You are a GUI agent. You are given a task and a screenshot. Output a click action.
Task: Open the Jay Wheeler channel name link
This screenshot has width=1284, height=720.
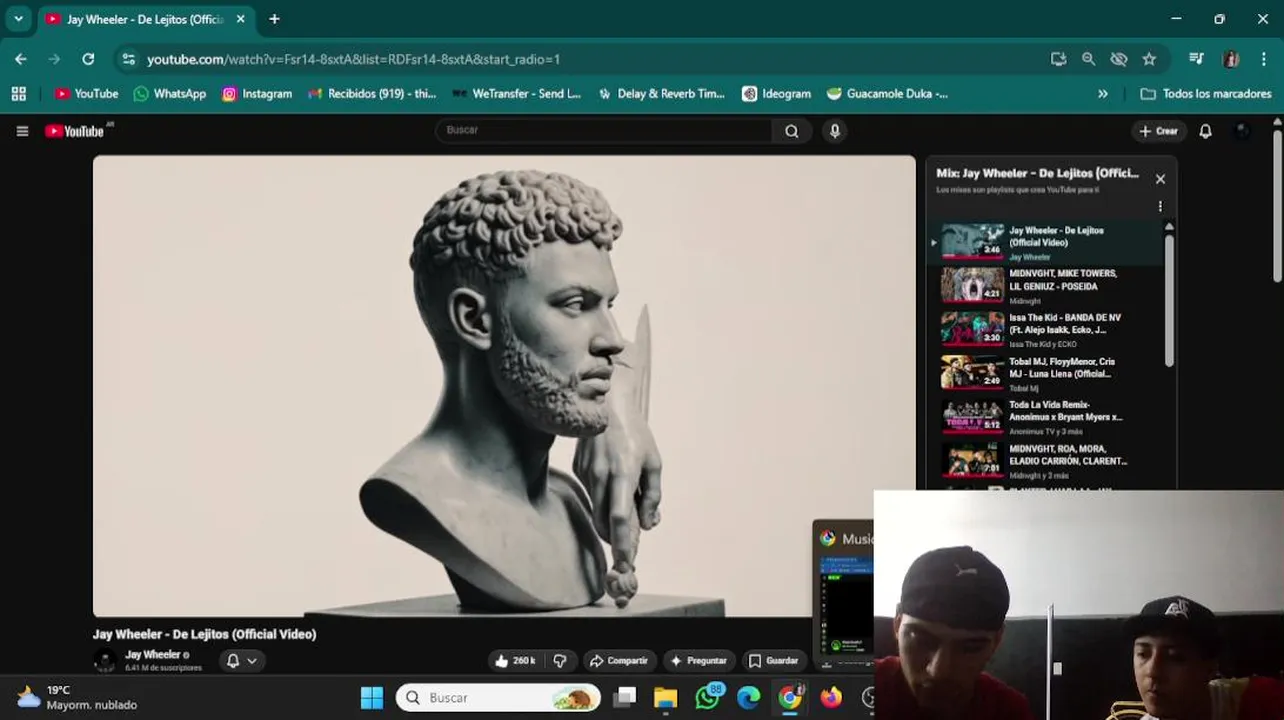[x=152, y=655]
